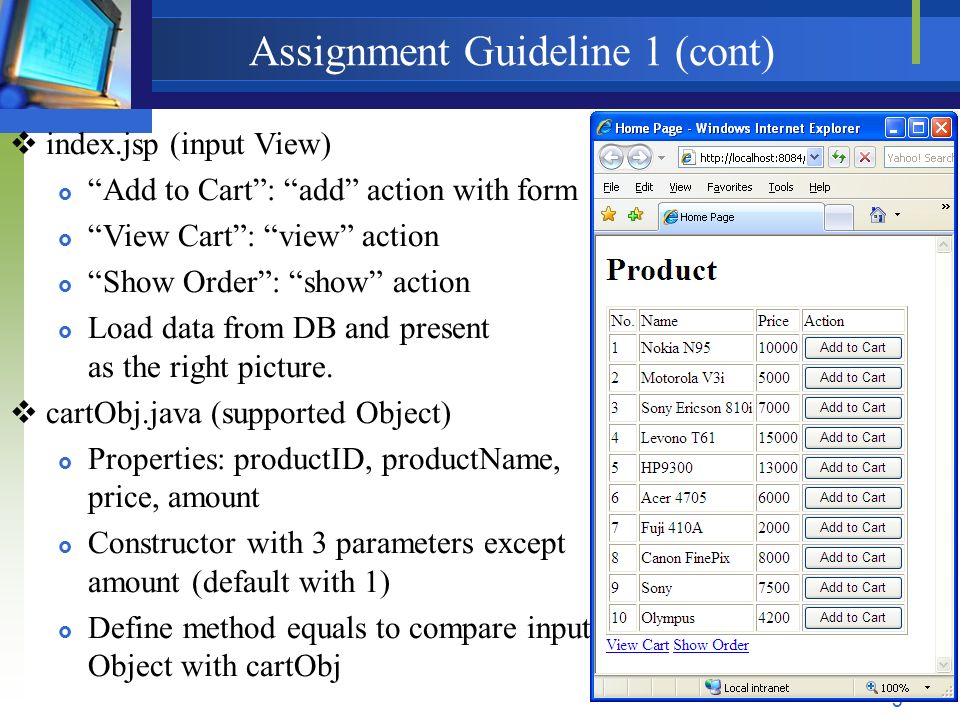The height and width of the screenshot is (720, 960).
Task: Select the Home Page browser tab
Action: pyautogui.click(x=740, y=217)
